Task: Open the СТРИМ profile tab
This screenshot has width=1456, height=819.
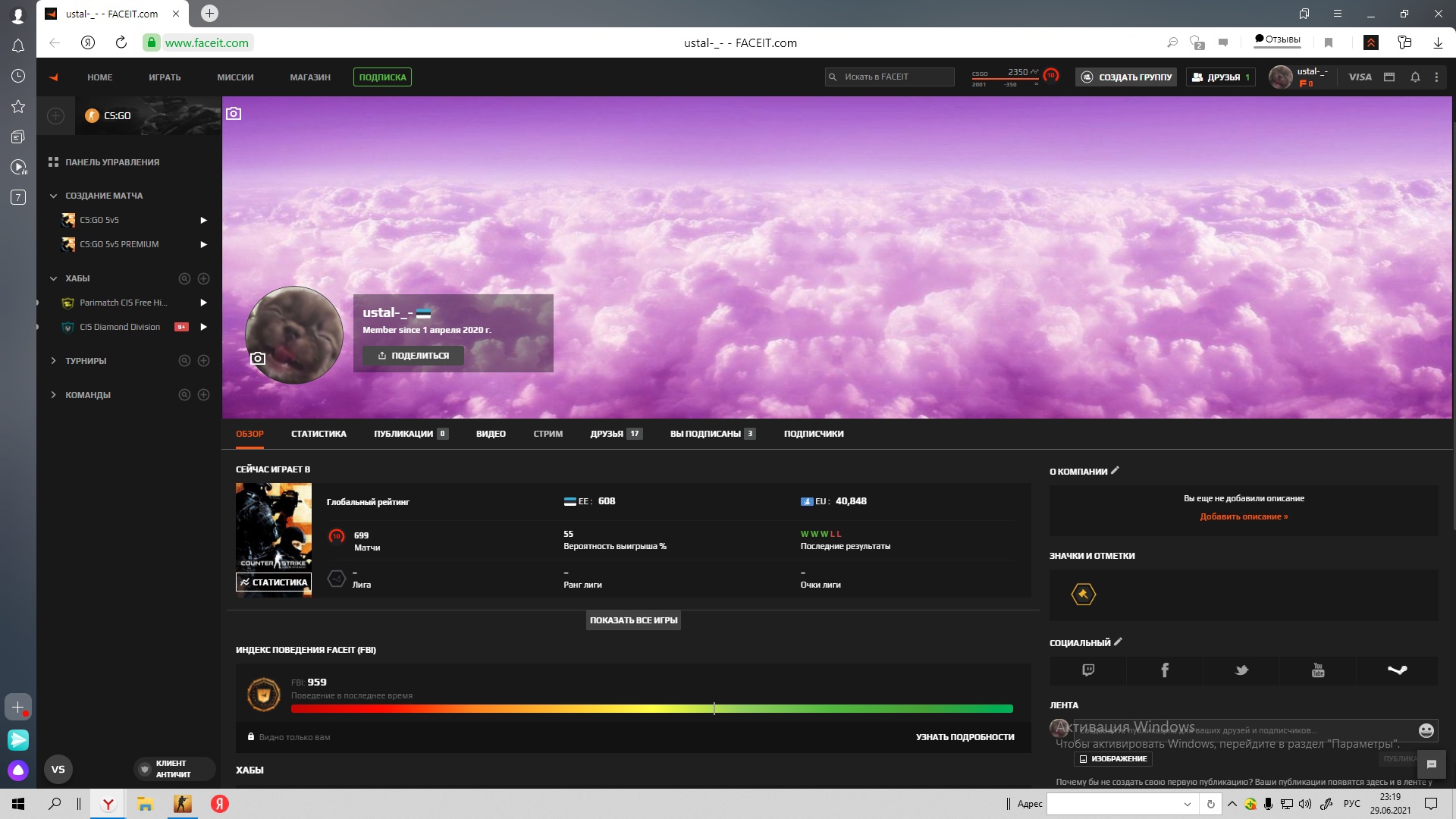Action: 548,434
